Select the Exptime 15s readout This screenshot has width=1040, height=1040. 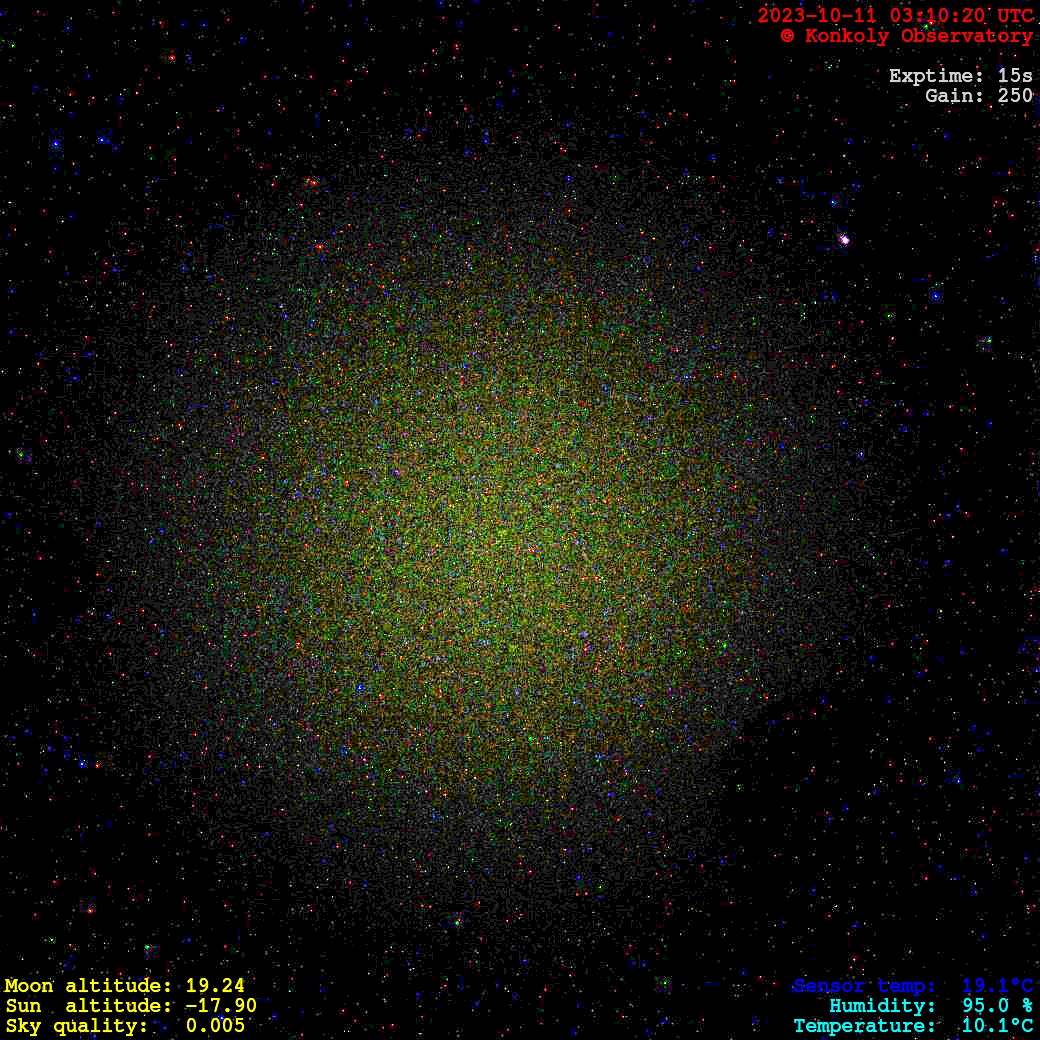[960, 76]
